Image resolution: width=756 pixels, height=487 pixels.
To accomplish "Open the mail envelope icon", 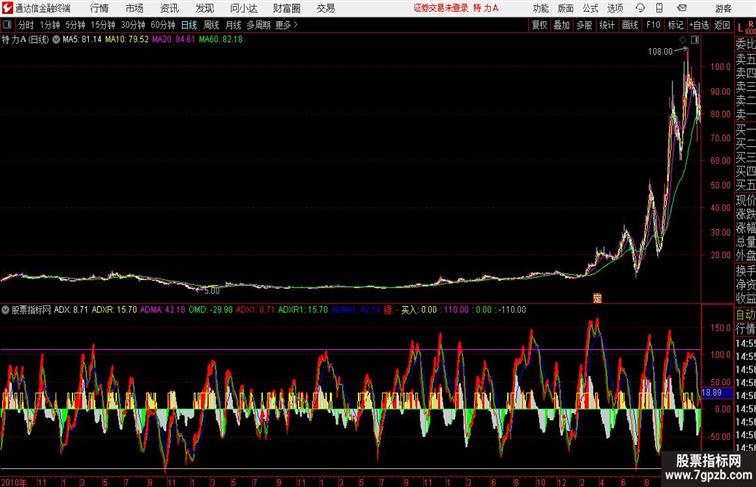I will [x=682, y=8].
